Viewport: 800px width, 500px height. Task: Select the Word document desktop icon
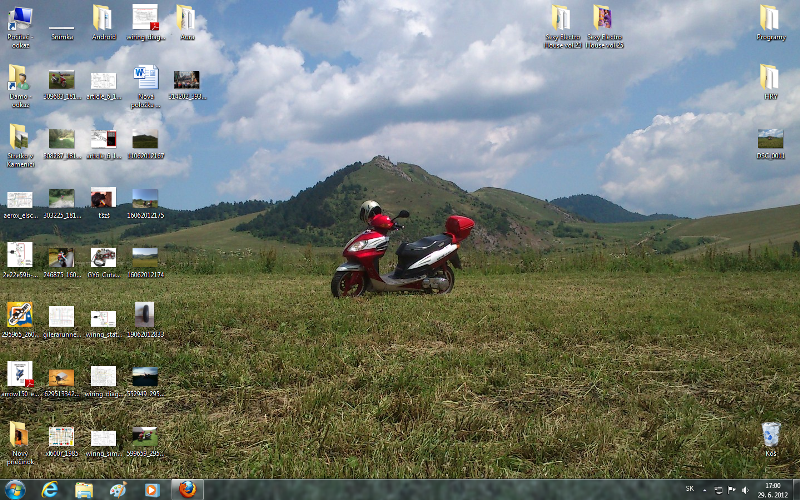pyautogui.click(x=146, y=78)
